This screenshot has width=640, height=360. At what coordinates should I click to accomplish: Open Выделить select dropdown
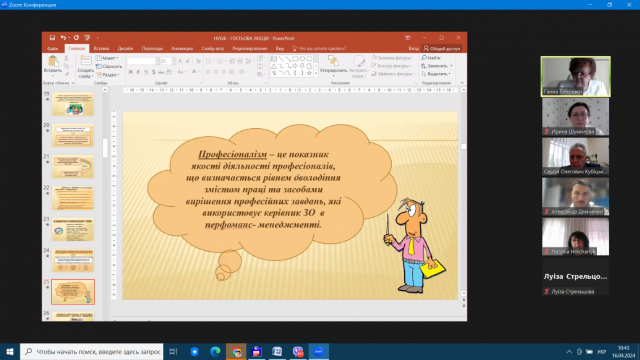[x=436, y=74]
